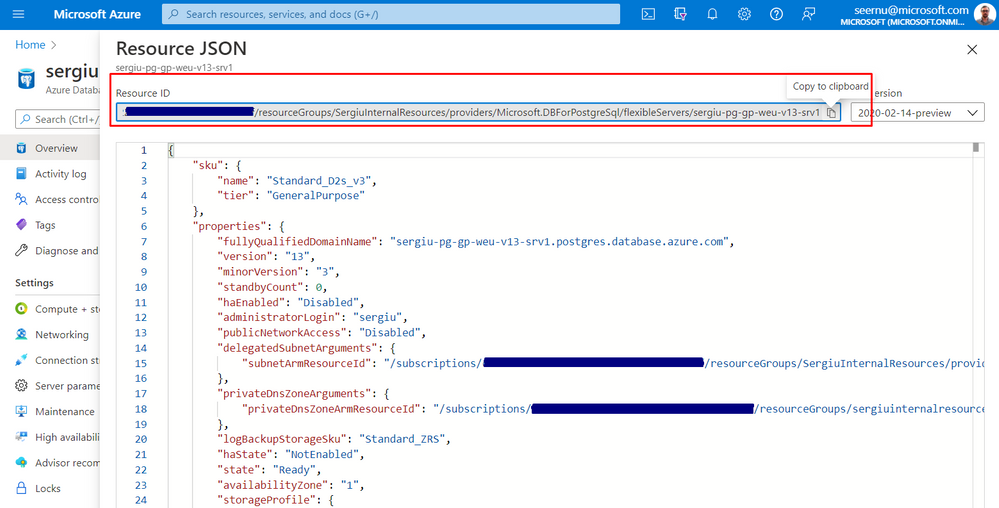Click the "availabilityZone" key text
The height and width of the screenshot is (508, 999).
tap(273, 485)
